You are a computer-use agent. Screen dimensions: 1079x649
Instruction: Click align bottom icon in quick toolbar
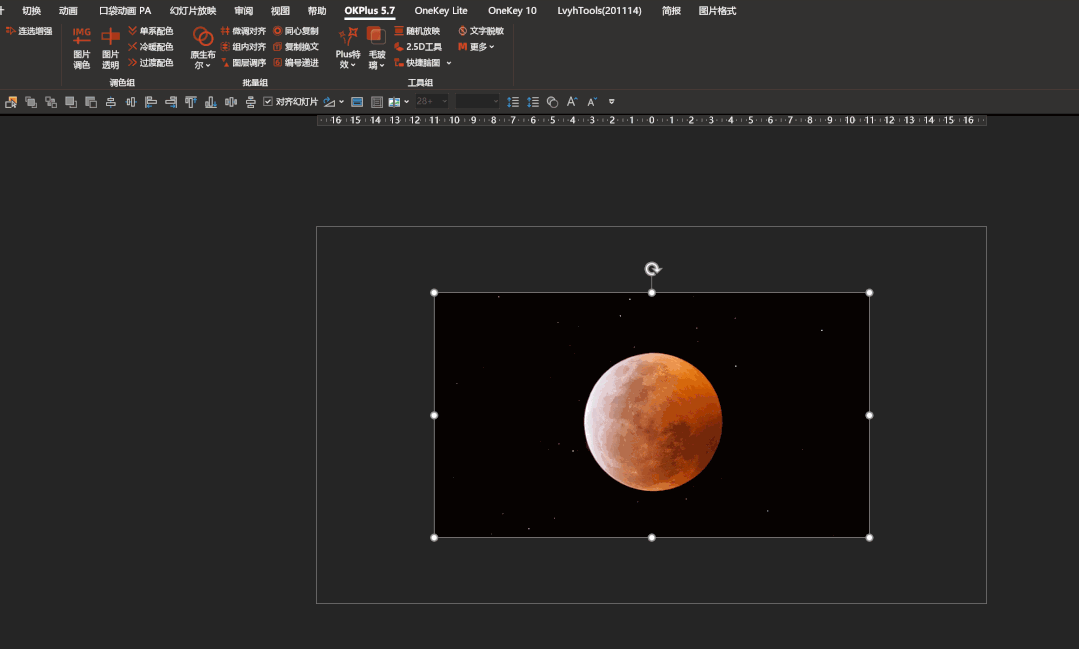[211, 102]
